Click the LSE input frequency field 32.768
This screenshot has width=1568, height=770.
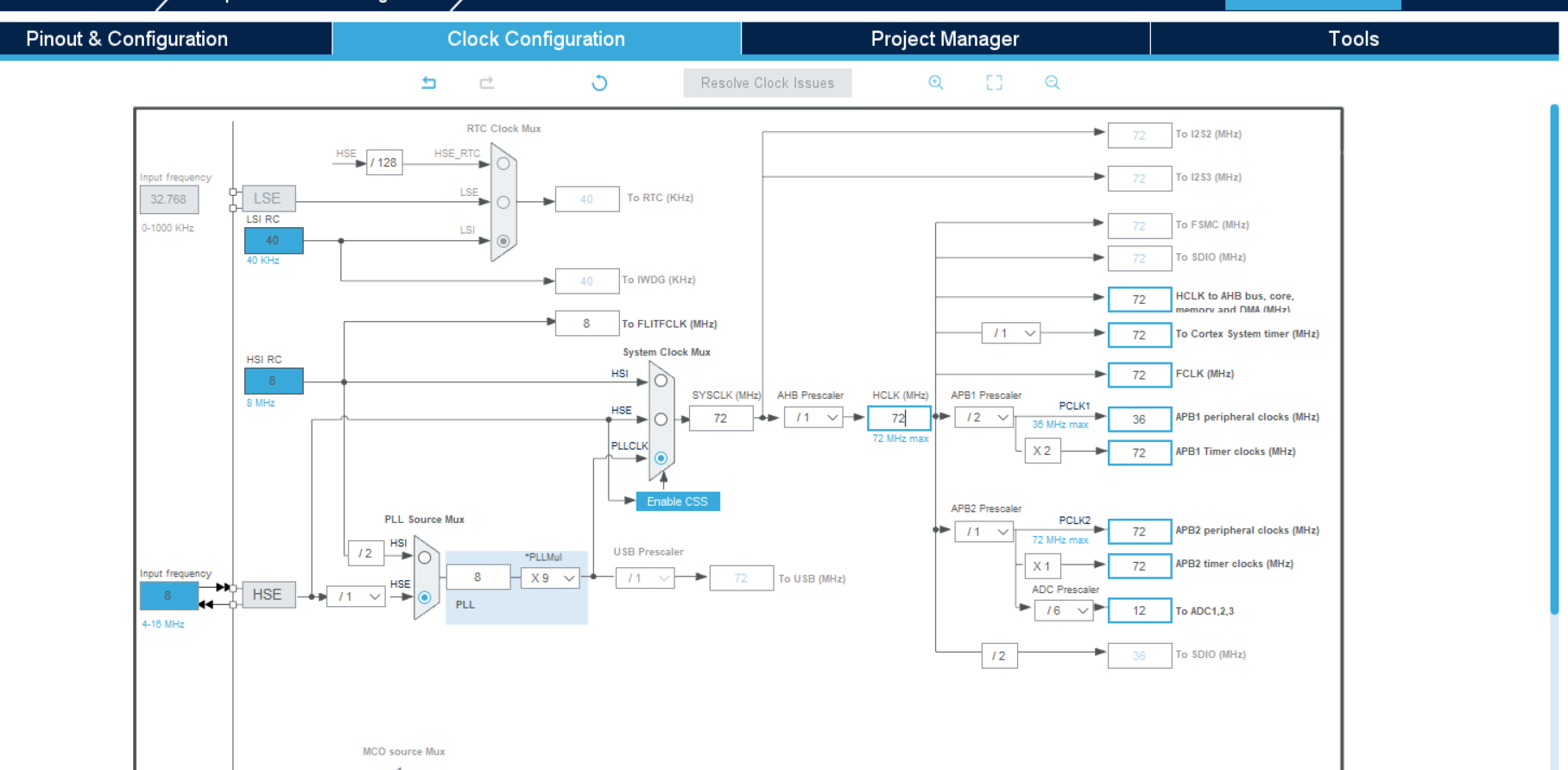pos(169,199)
